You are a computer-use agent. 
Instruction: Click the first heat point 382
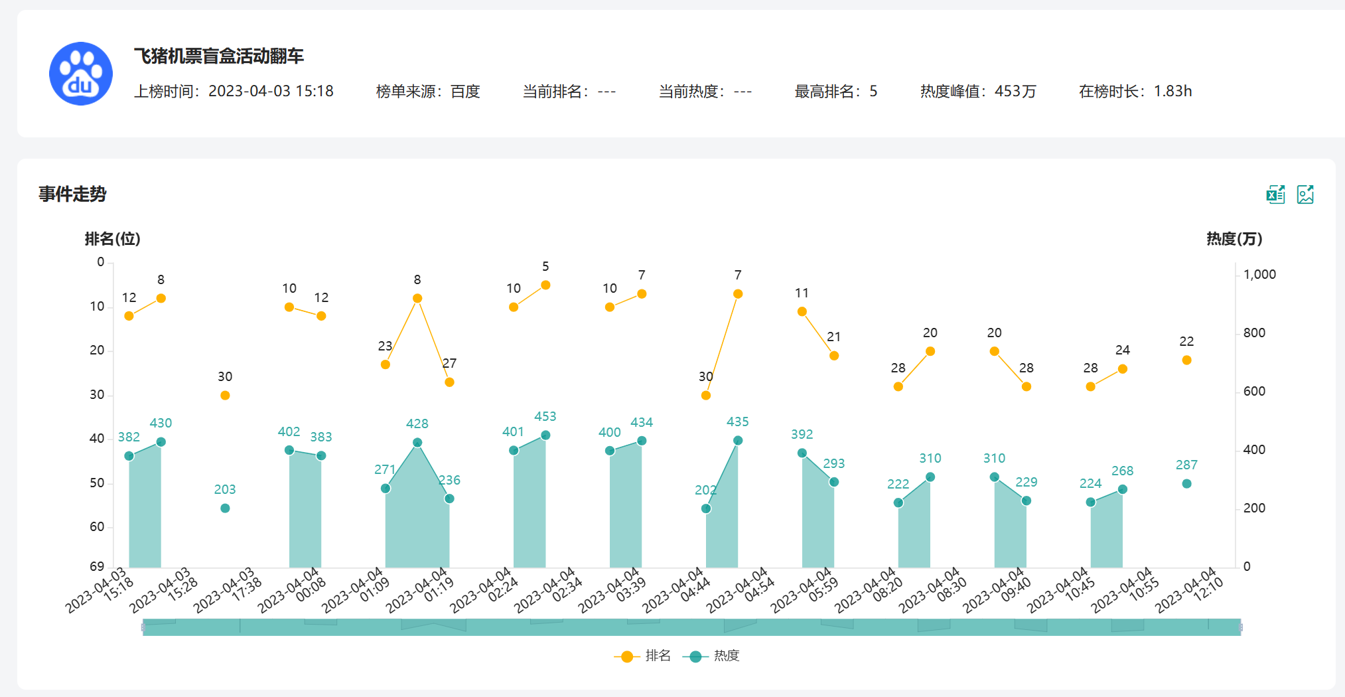pyautogui.click(x=129, y=456)
